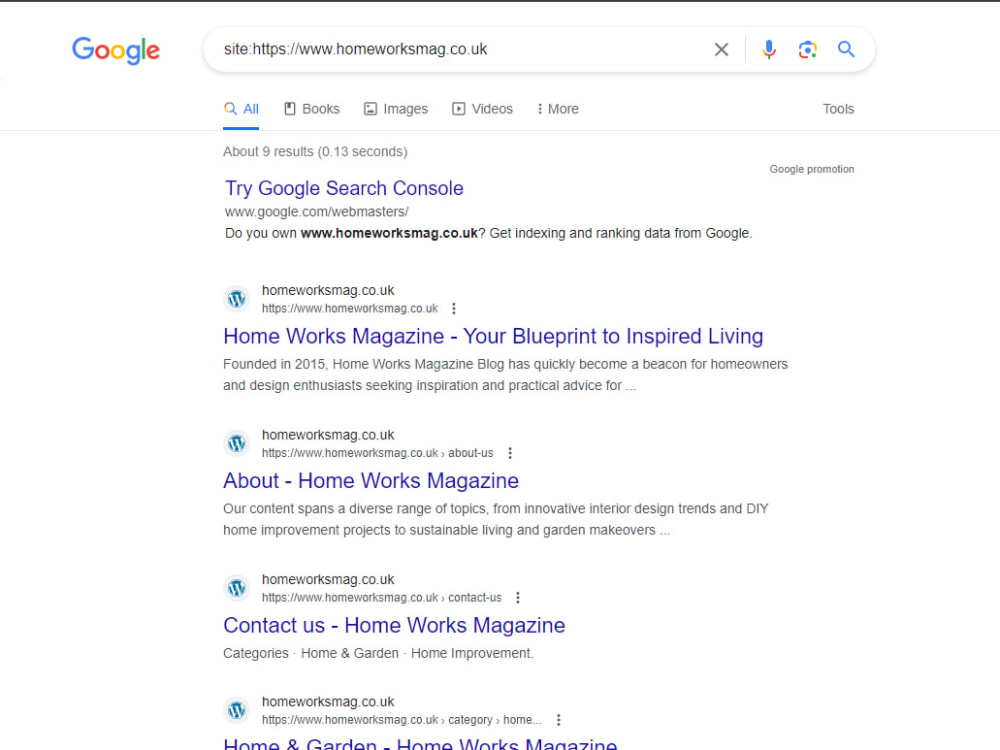Click the 'Our content spans' snippet
Screen dimensions: 1000x750
pyautogui.click(x=496, y=520)
